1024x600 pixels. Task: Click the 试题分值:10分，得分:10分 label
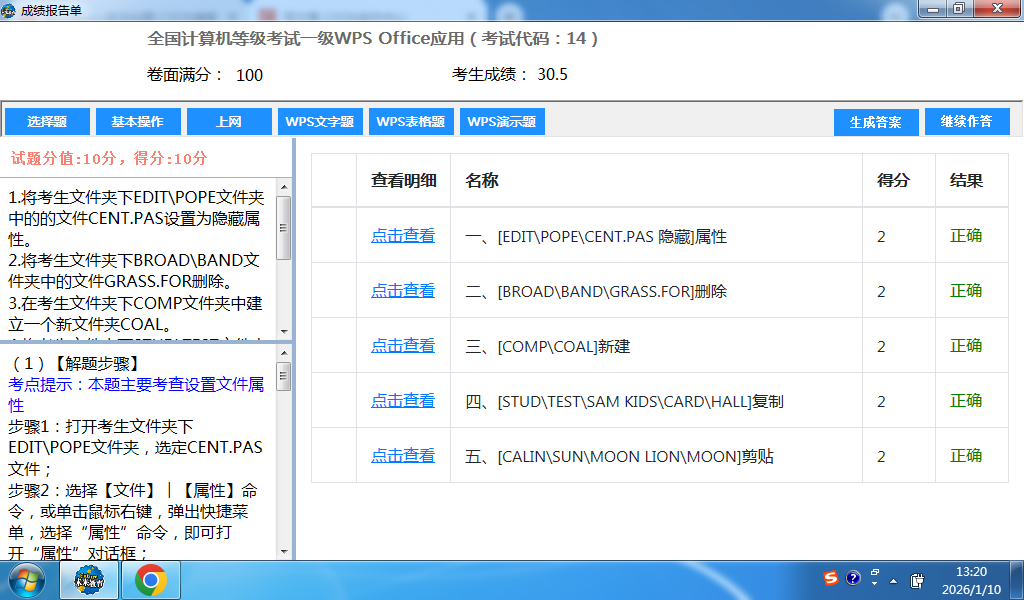click(109, 158)
